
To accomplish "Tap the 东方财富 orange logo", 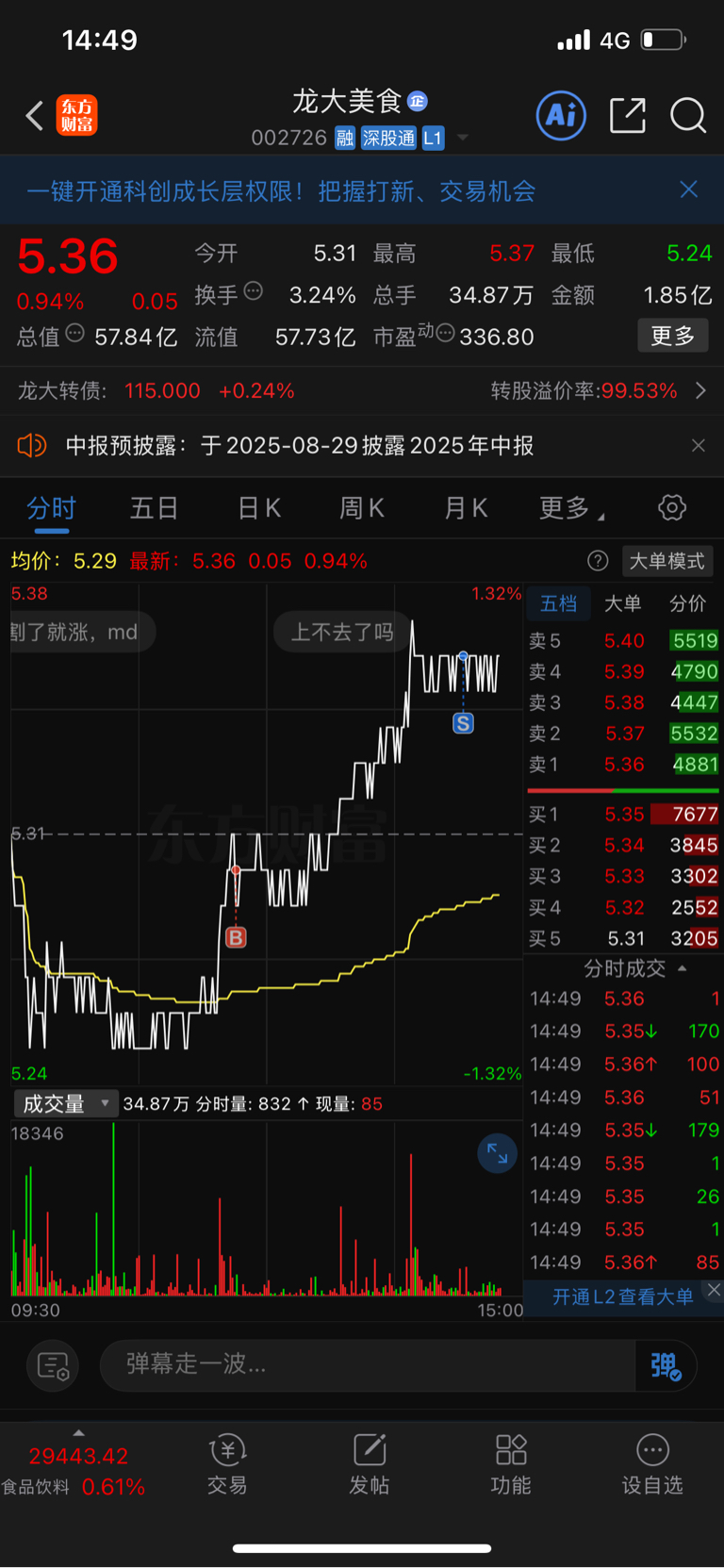I will pos(76,116).
